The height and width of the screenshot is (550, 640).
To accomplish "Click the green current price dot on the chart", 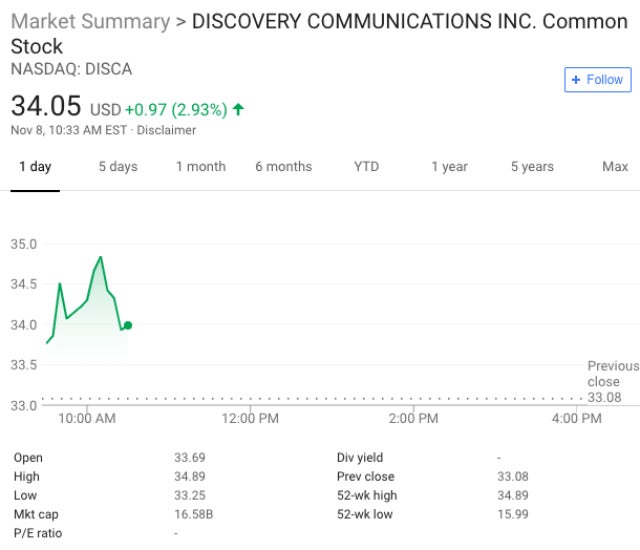I will (x=128, y=325).
